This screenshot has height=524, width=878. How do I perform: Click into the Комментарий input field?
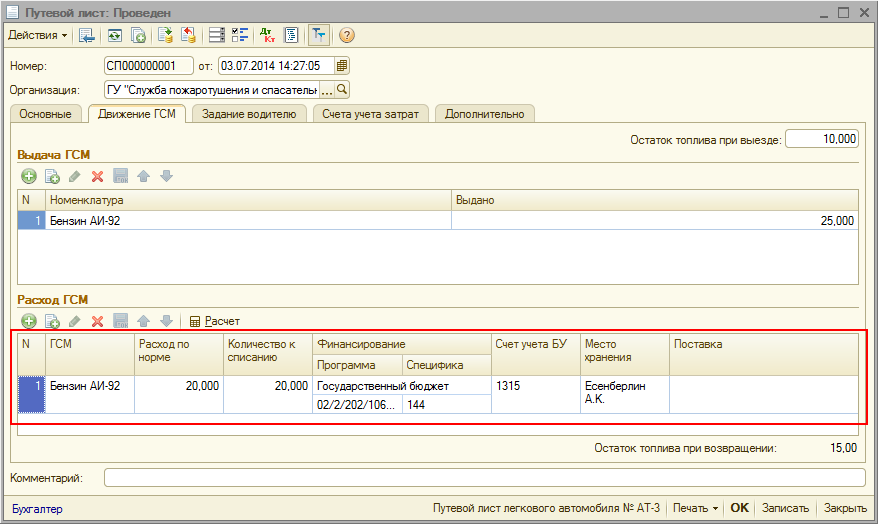(484, 478)
